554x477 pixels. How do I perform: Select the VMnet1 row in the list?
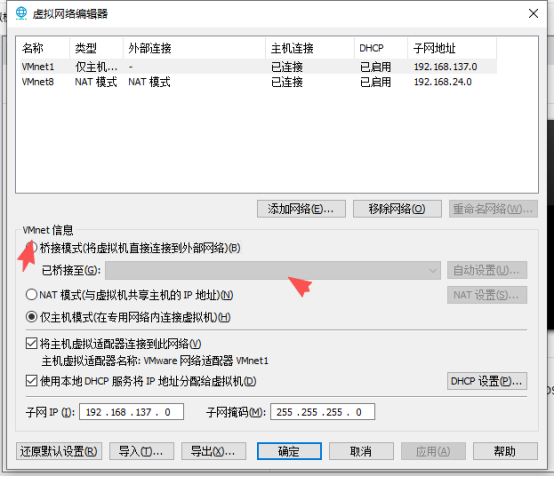point(258,66)
